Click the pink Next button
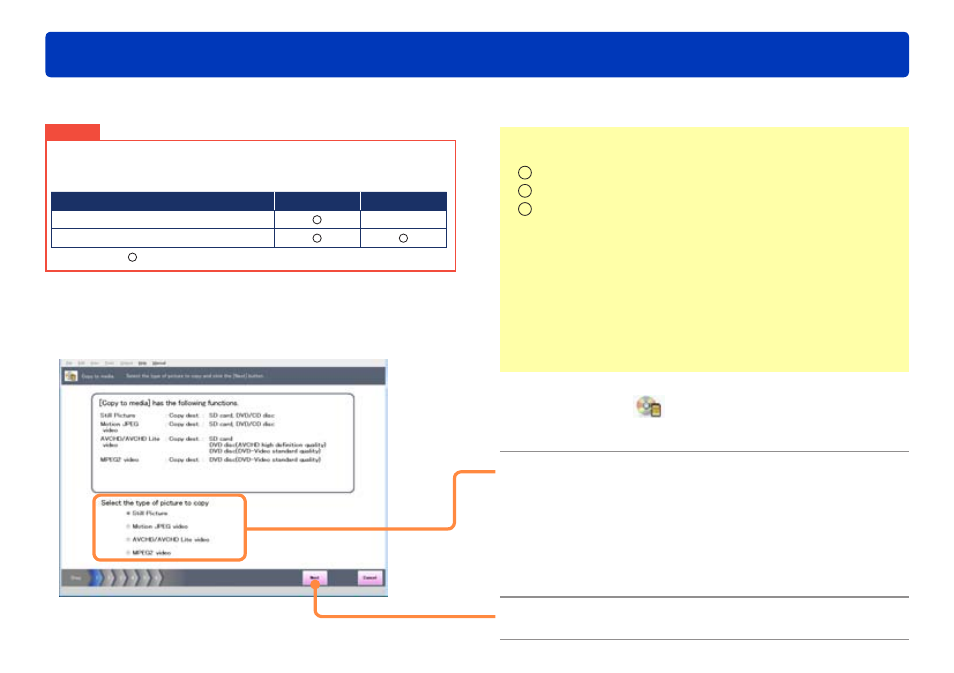Screen dimensions: 954x673 pyautogui.click(x=315, y=577)
